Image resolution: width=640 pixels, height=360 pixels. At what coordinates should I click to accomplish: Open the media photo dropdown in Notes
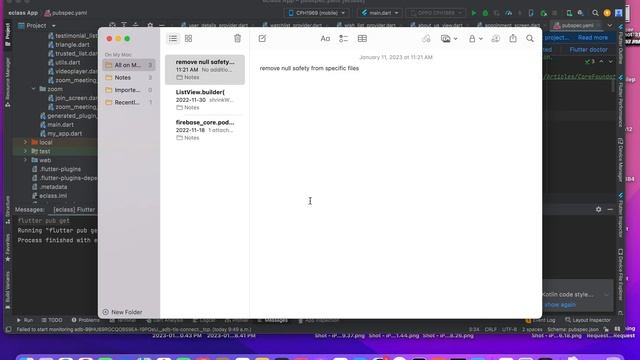pos(449,39)
